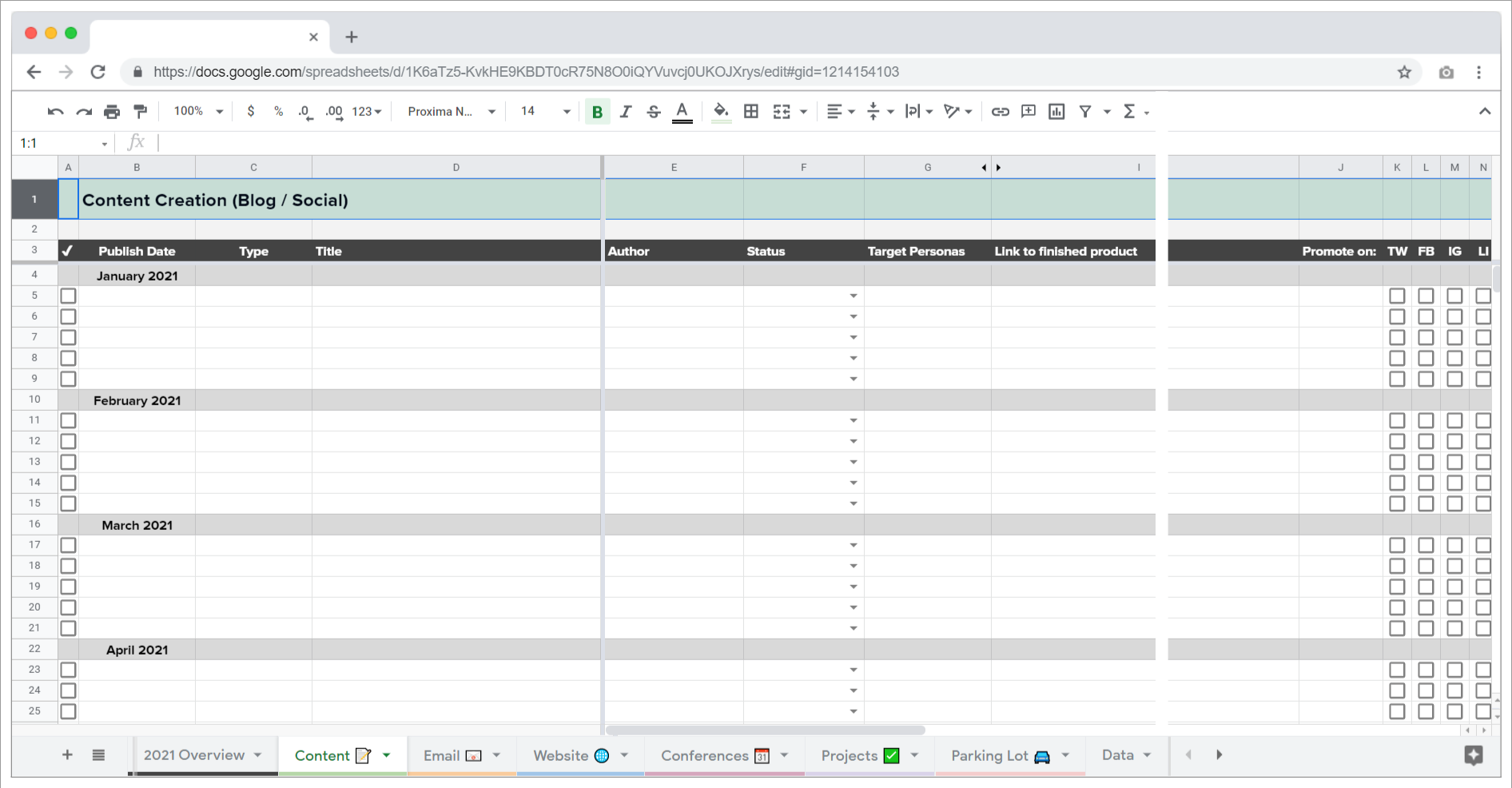The width and height of the screenshot is (1512, 788).
Task: Check the done box in row 23
Action: [x=69, y=670]
